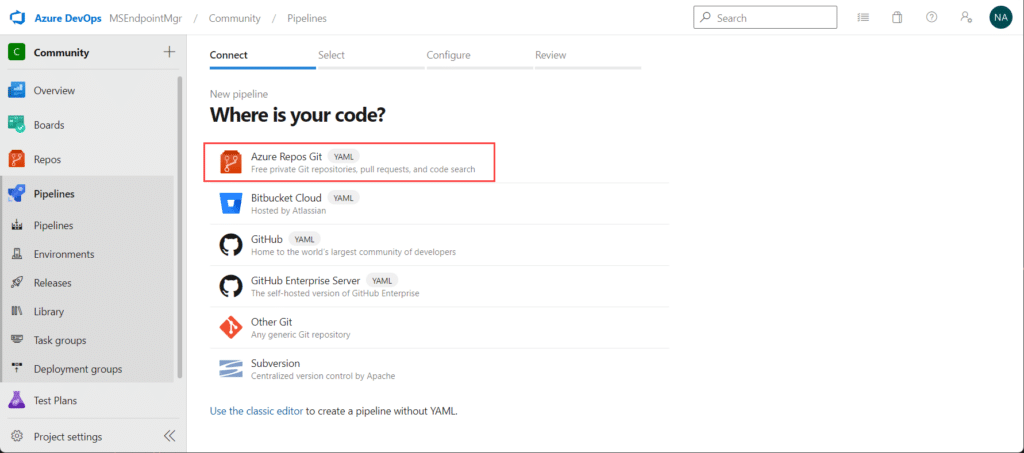Click the Azure DevOps logo icon
1024x453 pixels.
16,18
